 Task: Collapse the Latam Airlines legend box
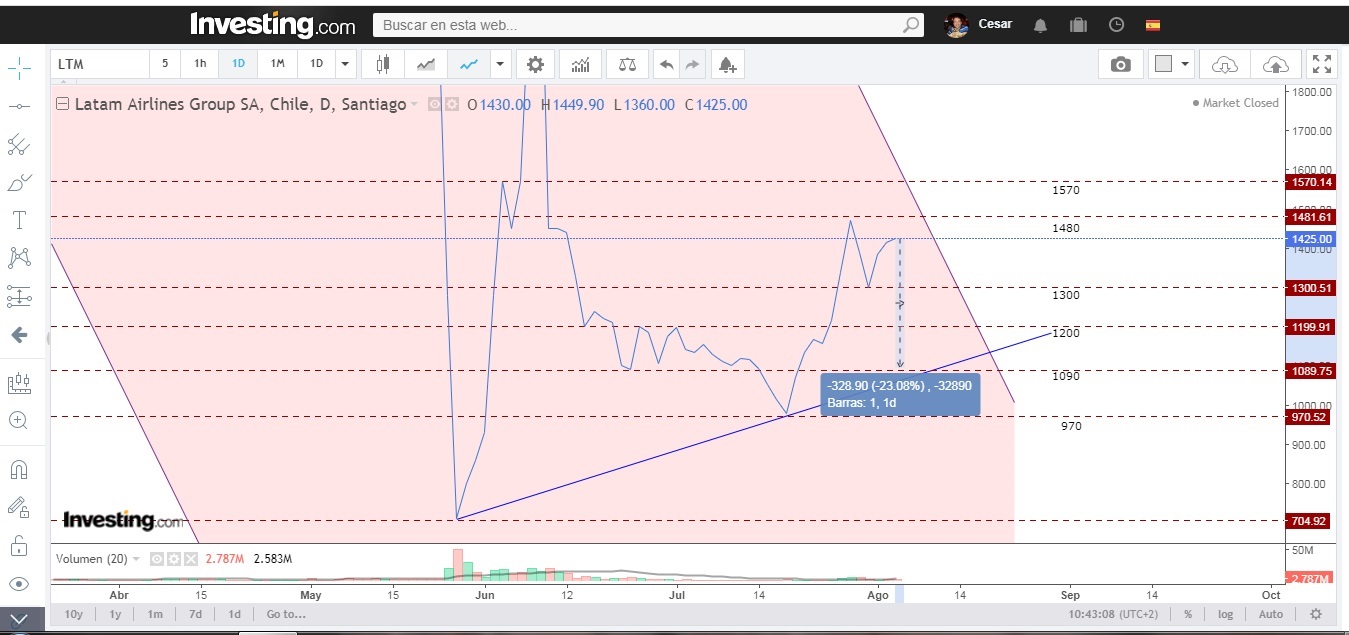(x=62, y=104)
